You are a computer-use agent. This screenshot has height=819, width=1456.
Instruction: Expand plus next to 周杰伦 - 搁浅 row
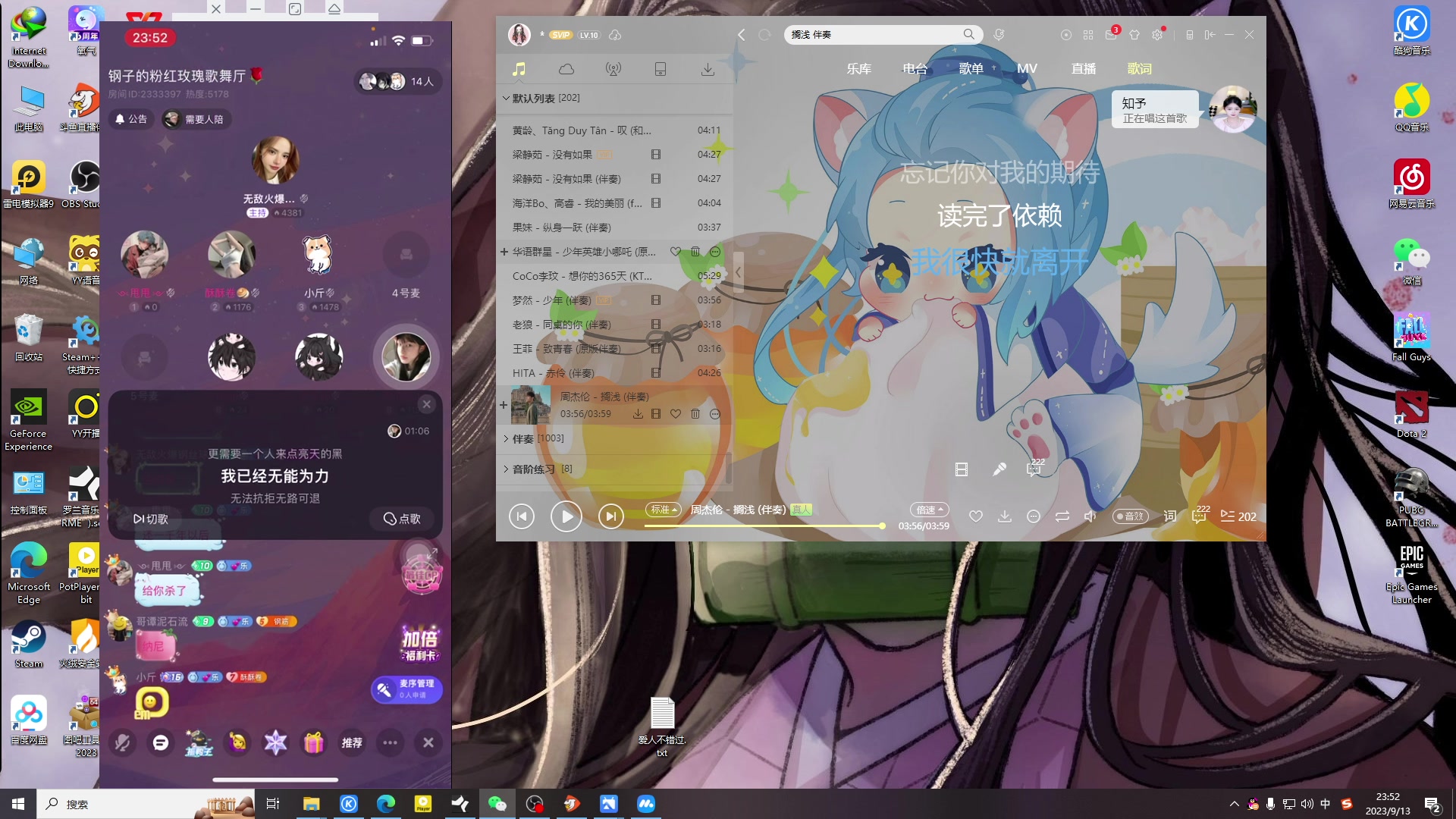pyautogui.click(x=504, y=405)
